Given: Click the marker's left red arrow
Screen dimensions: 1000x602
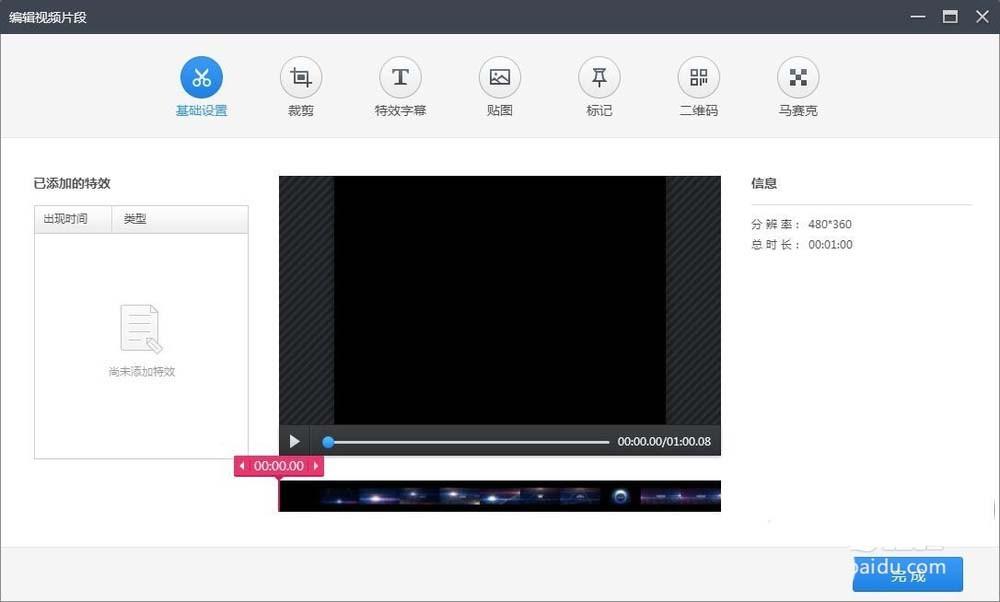Looking at the screenshot, I should (241, 465).
